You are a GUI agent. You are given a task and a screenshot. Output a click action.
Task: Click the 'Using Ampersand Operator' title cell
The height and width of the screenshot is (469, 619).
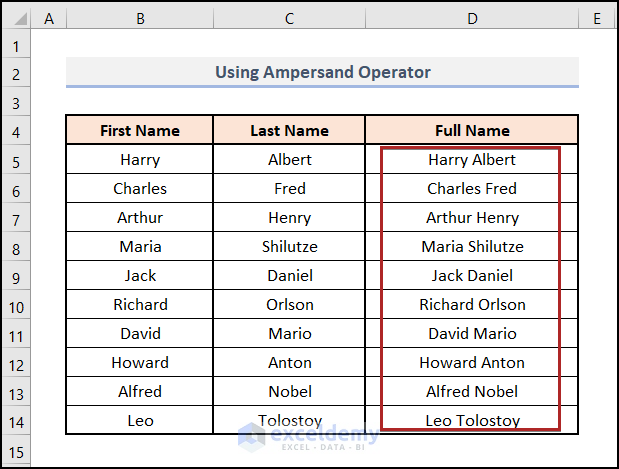(x=322, y=72)
